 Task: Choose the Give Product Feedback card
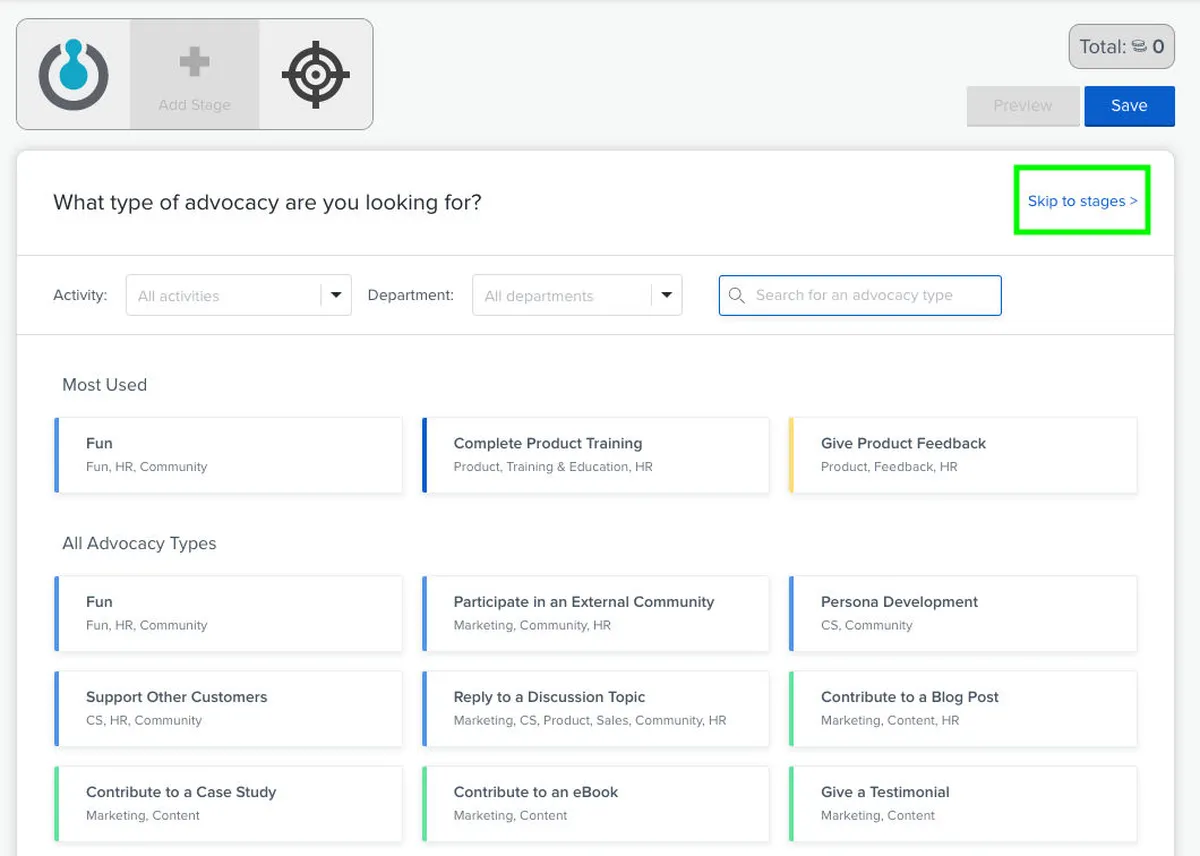pyautogui.click(x=963, y=455)
